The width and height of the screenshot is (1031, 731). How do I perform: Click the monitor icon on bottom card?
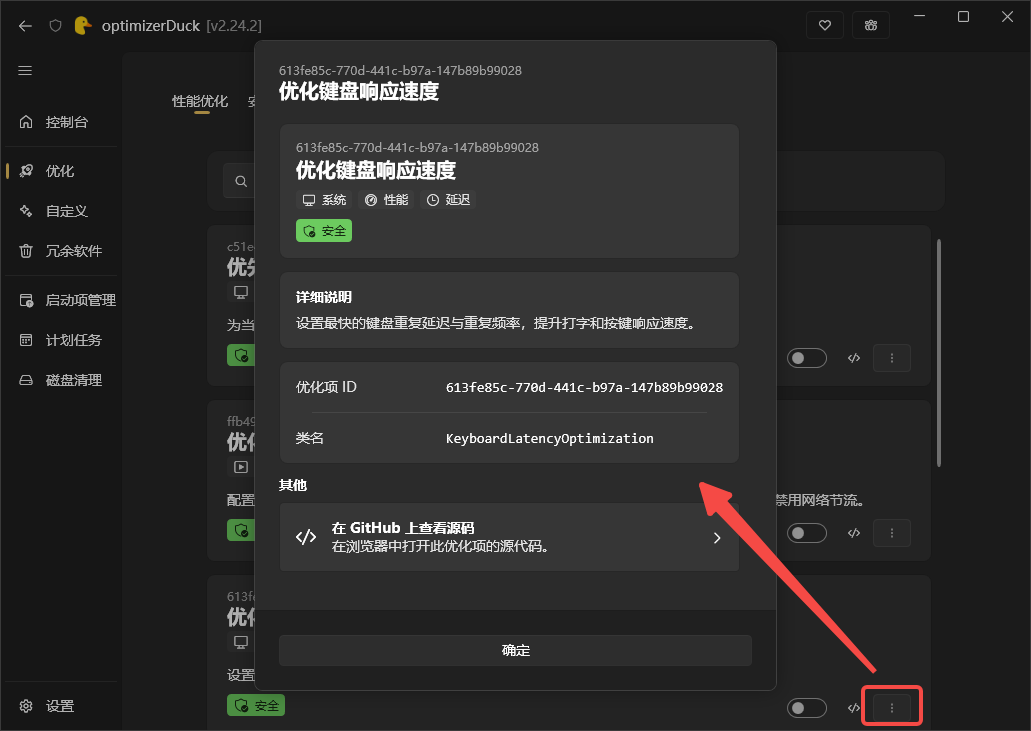[241, 642]
